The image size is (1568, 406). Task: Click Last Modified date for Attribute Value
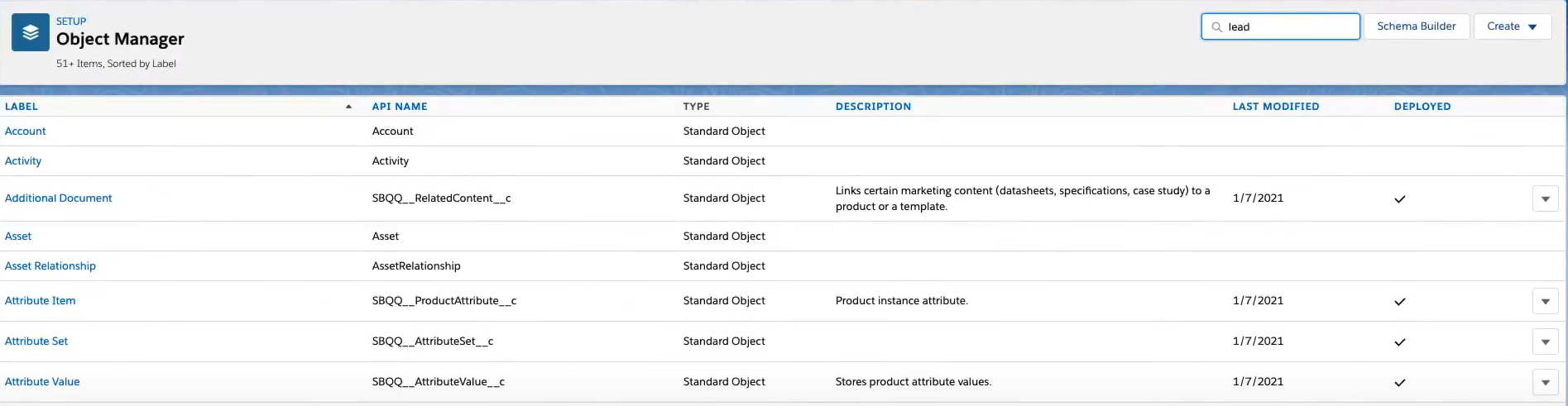(x=1258, y=382)
